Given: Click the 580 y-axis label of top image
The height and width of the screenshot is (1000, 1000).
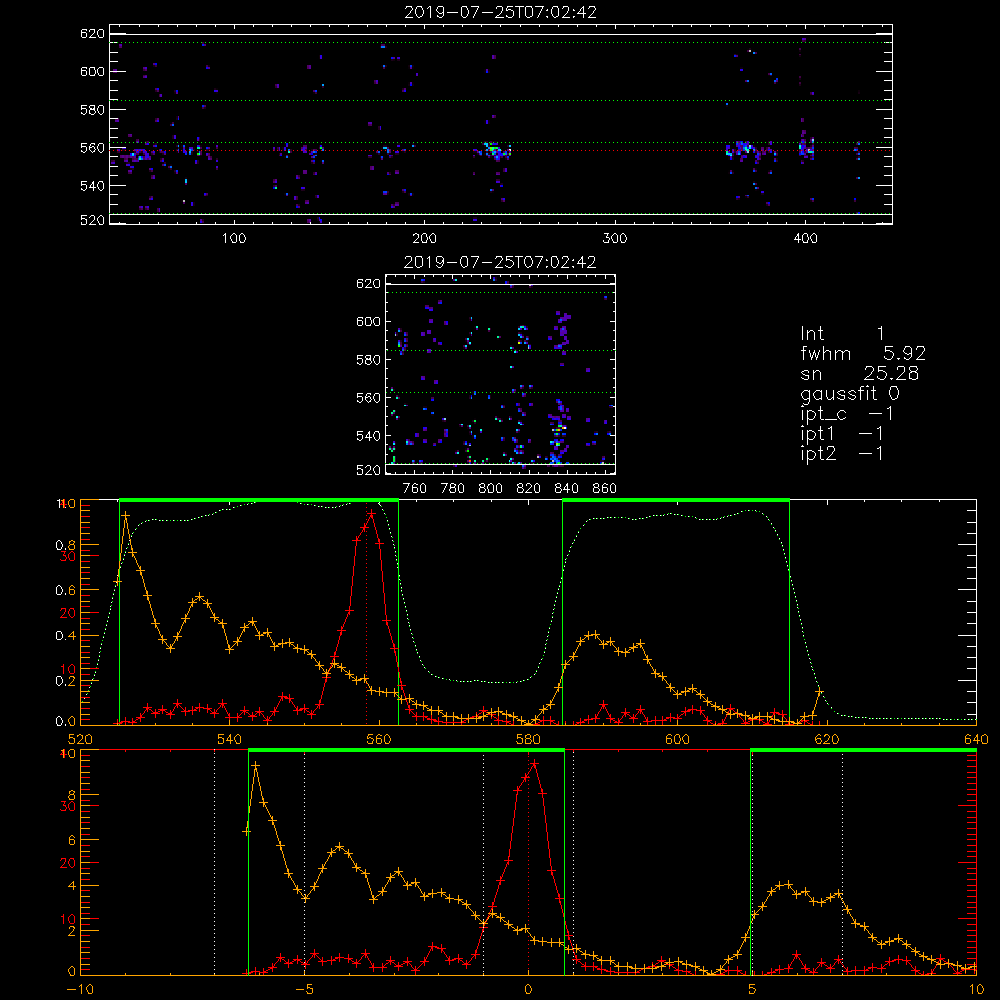Looking at the screenshot, I should point(92,110).
